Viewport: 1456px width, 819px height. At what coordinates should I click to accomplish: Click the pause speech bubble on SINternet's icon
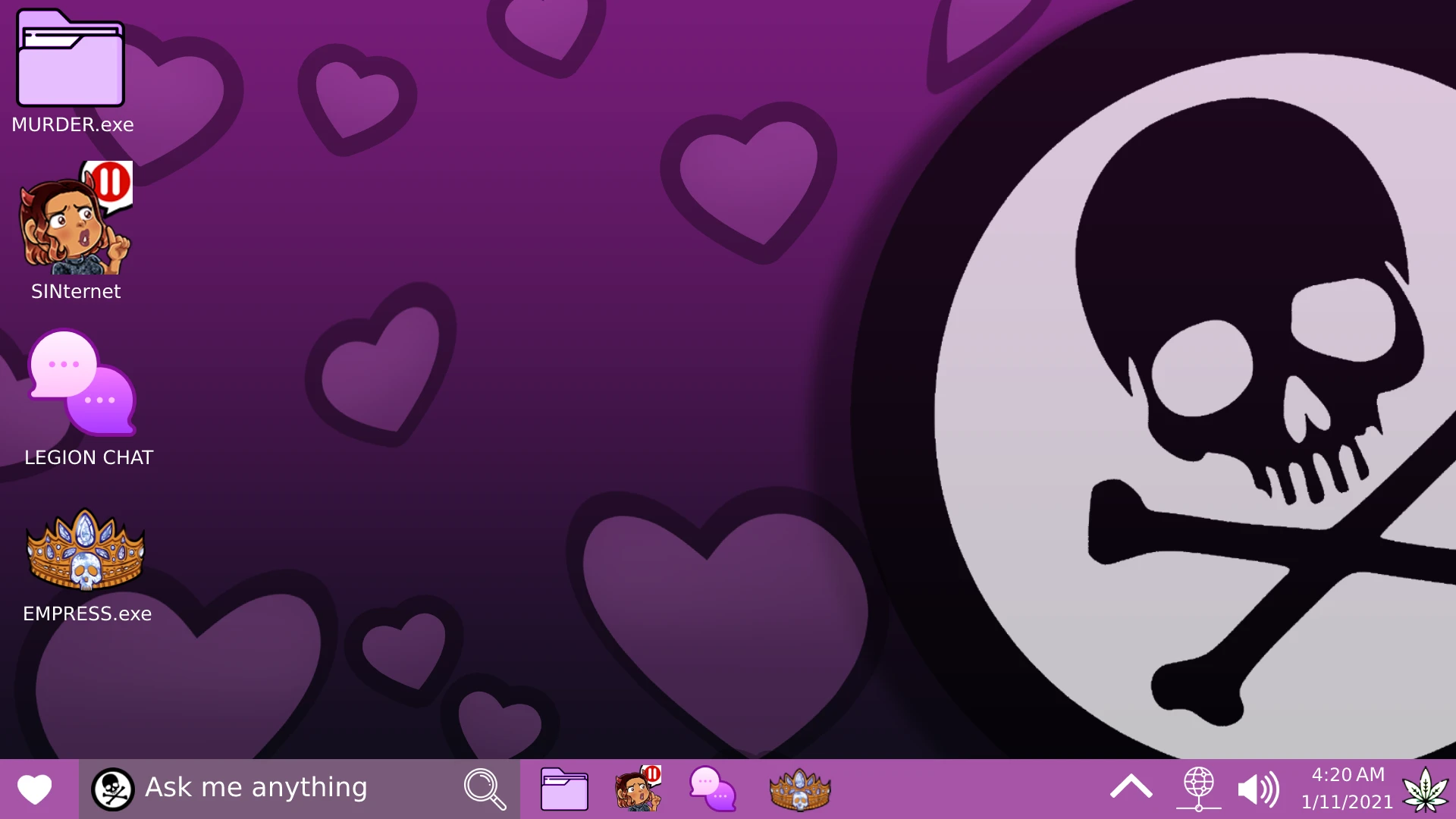pos(111,184)
